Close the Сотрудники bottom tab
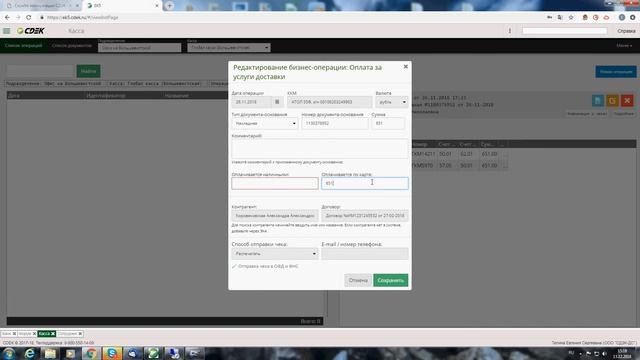Image resolution: width=640 pixels, height=360 pixels. [80, 334]
